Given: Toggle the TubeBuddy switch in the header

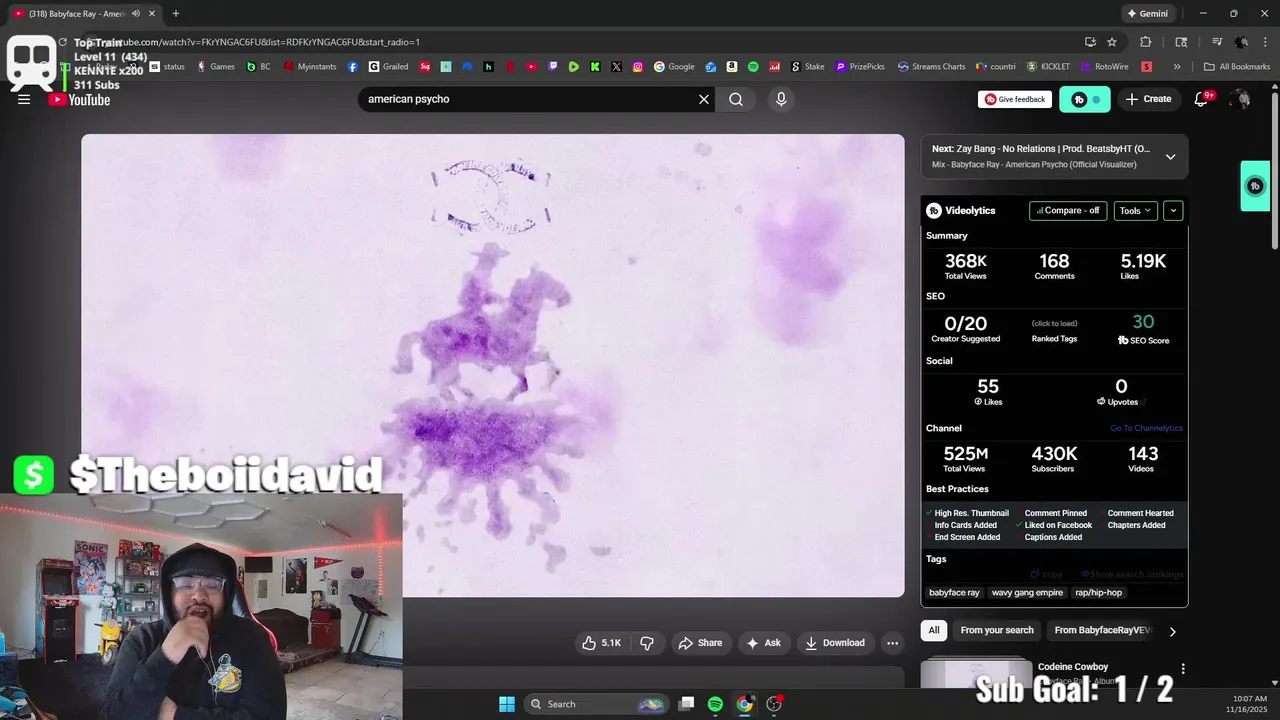Looking at the screenshot, I should click(1085, 99).
